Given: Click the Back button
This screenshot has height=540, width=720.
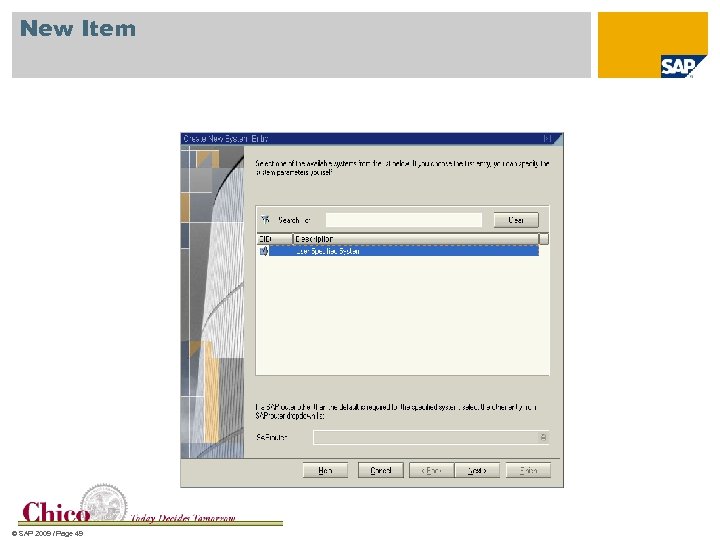Looking at the screenshot, I should coord(431,470).
